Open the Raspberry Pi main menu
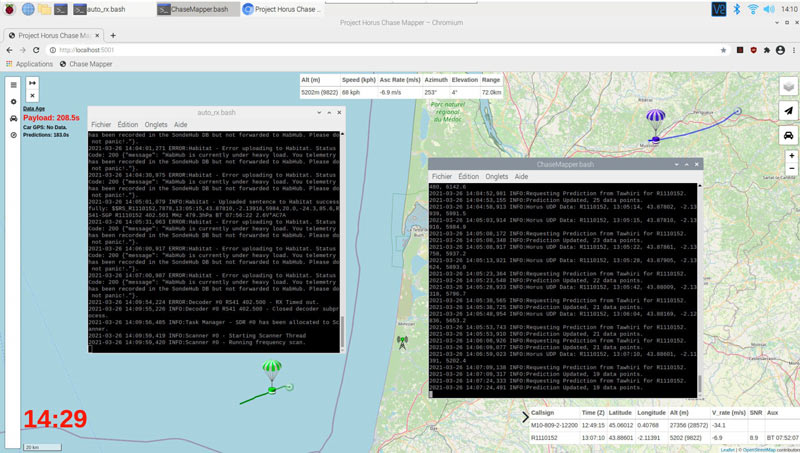The width and height of the screenshot is (800, 453). (9, 9)
